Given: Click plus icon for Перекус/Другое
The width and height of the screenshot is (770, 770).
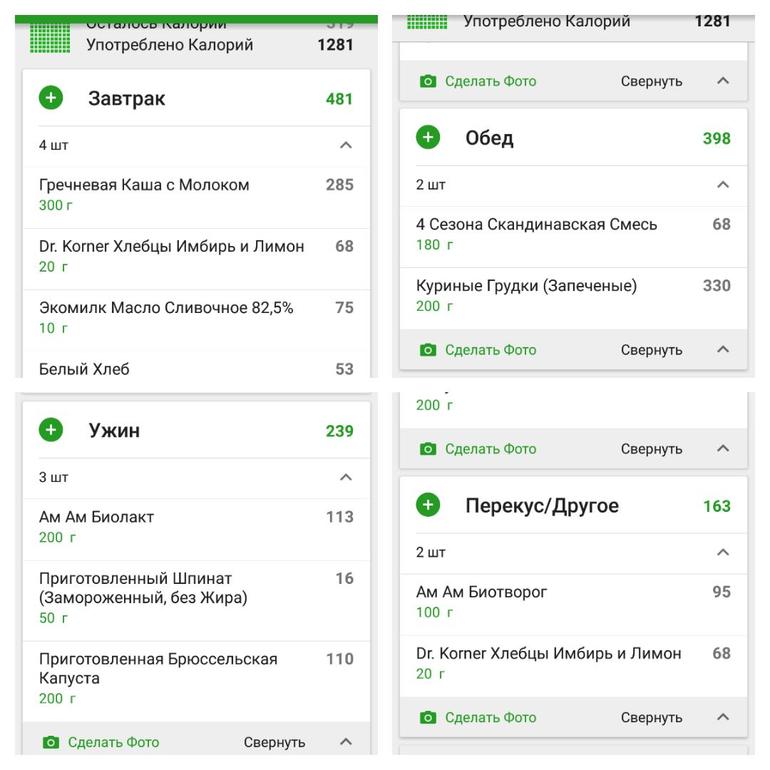Looking at the screenshot, I should pyautogui.click(x=428, y=505).
